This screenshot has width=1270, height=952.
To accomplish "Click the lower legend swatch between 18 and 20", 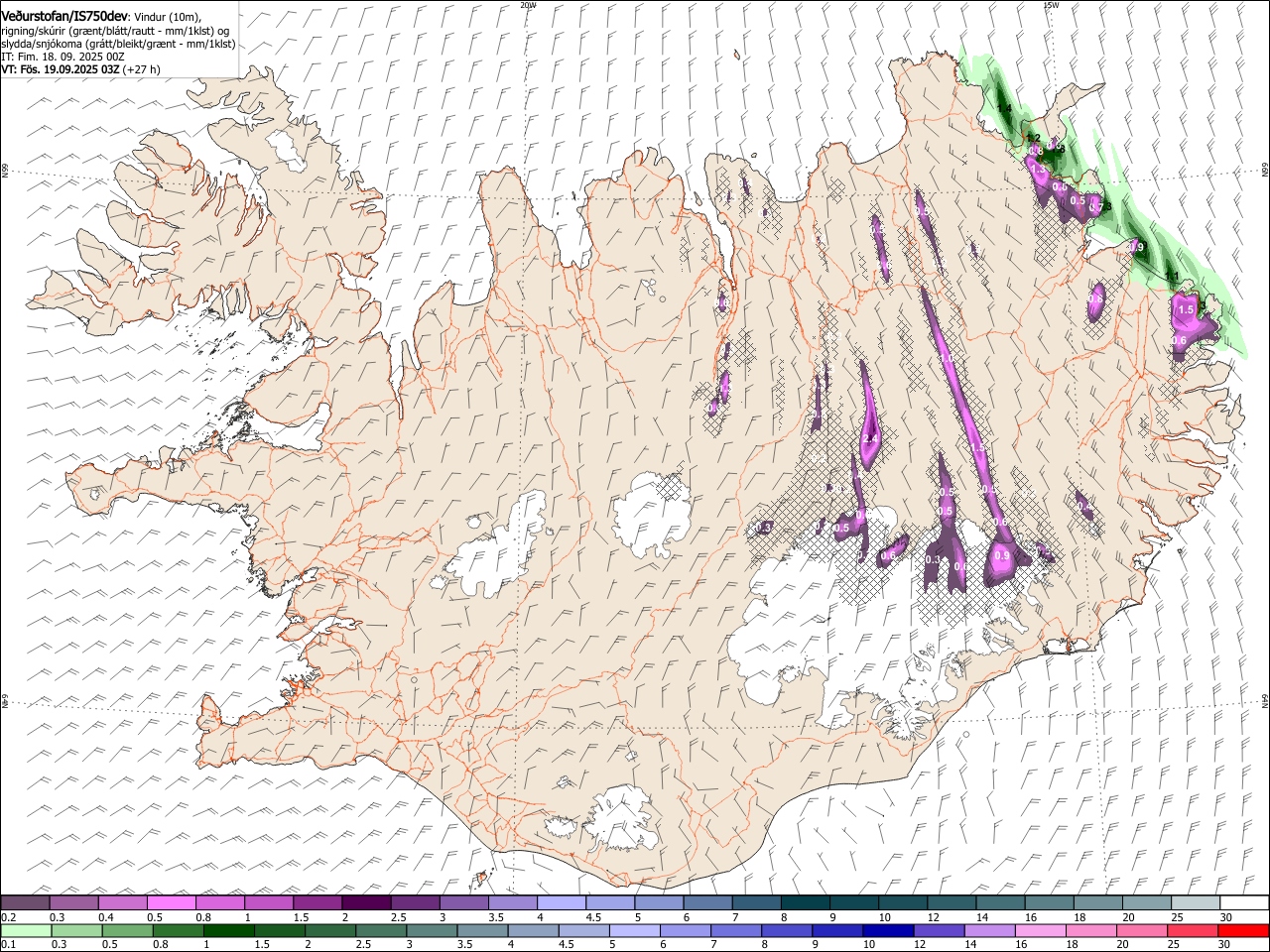I will point(1089,930).
